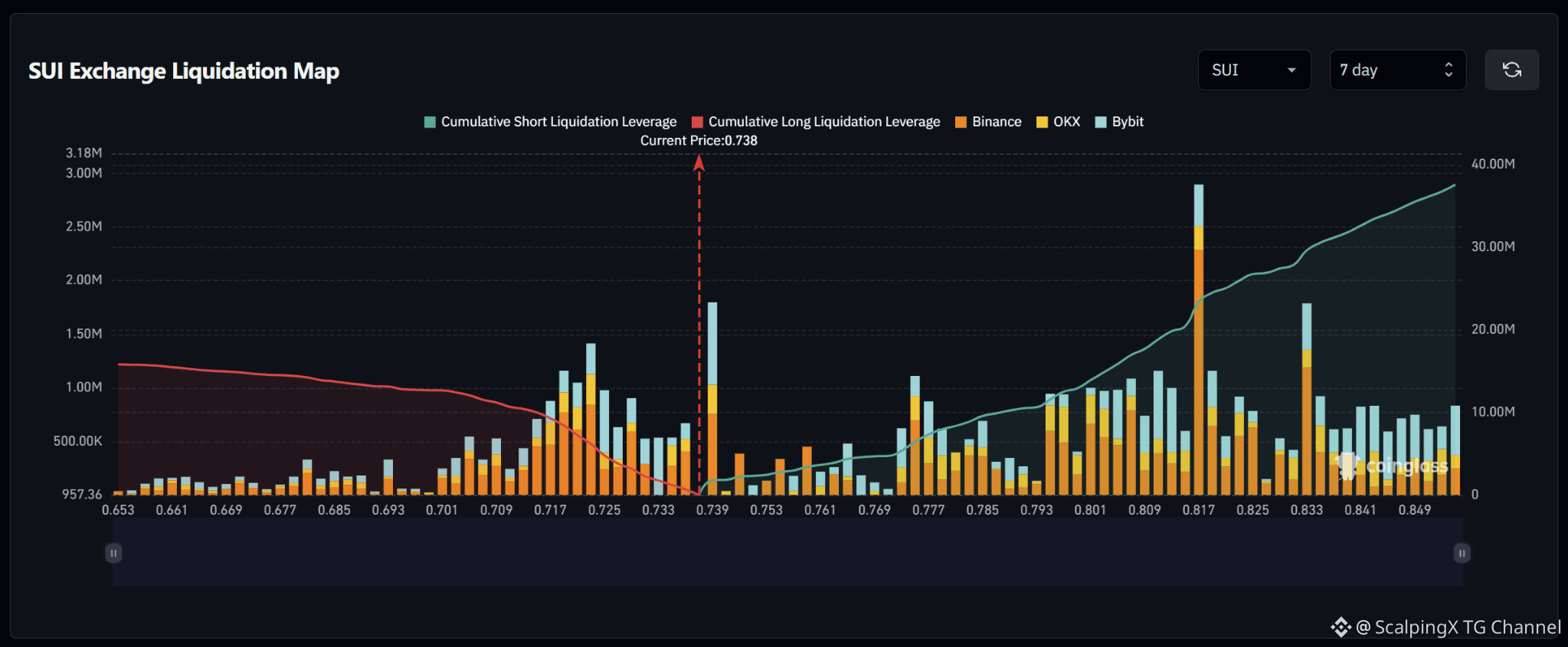Viewport: 1568px width, 647px height.
Task: Toggle Cumulative Short Liquidation Leverage legend series
Action: pos(551,122)
